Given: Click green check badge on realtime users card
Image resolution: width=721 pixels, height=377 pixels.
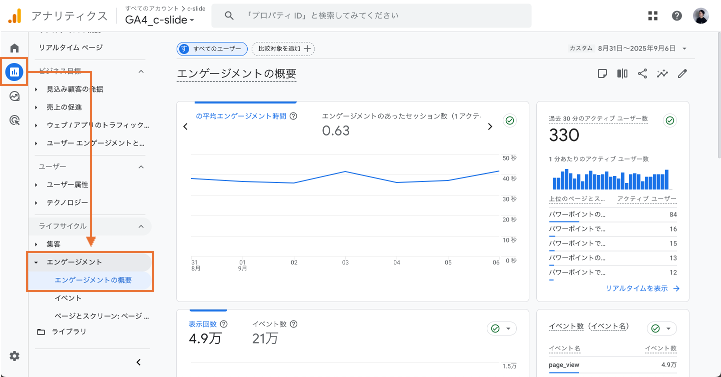Looking at the screenshot, I should 670,120.
